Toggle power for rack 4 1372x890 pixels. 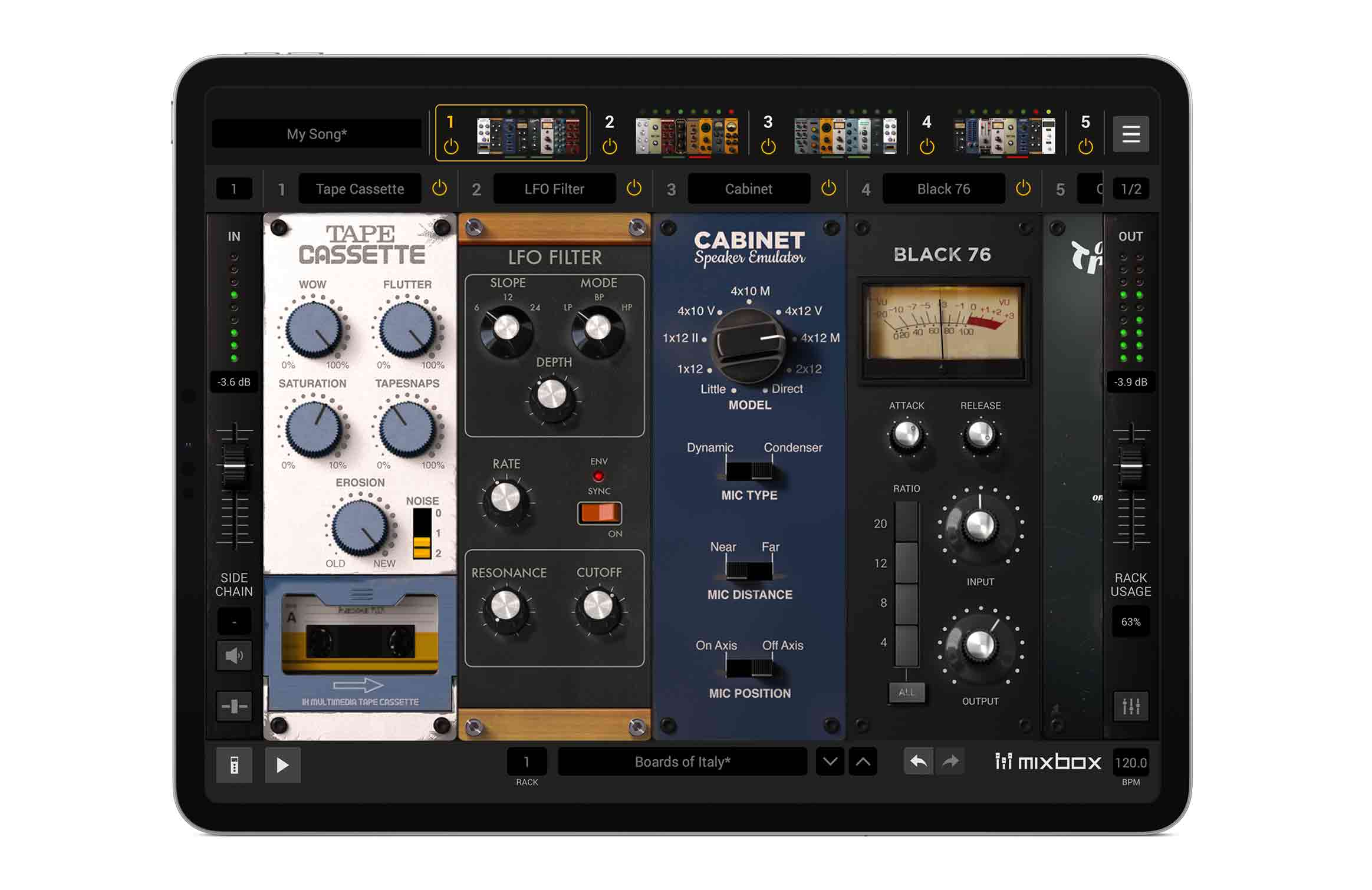coord(927,146)
